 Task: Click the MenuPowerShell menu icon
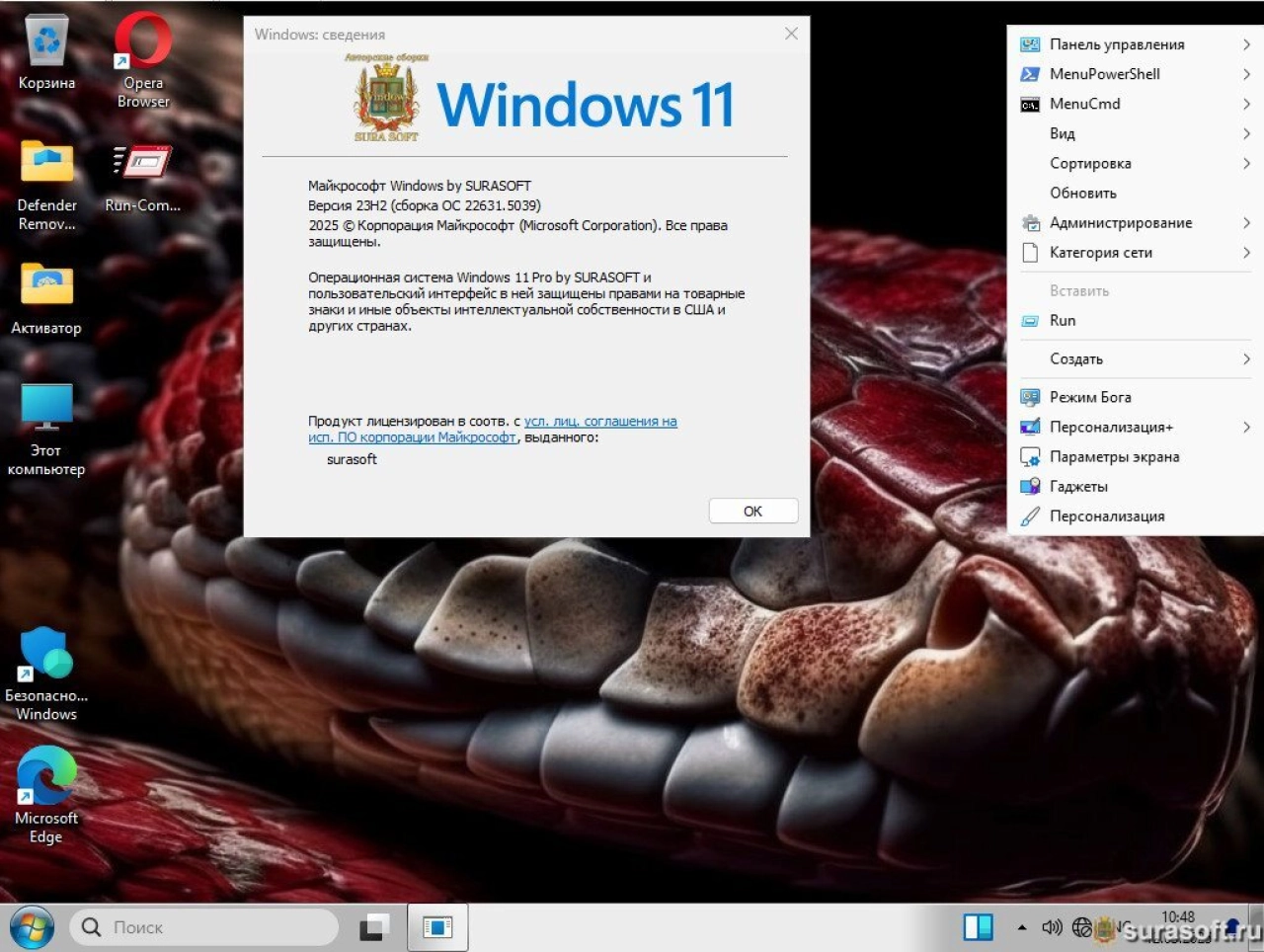click(x=1030, y=74)
